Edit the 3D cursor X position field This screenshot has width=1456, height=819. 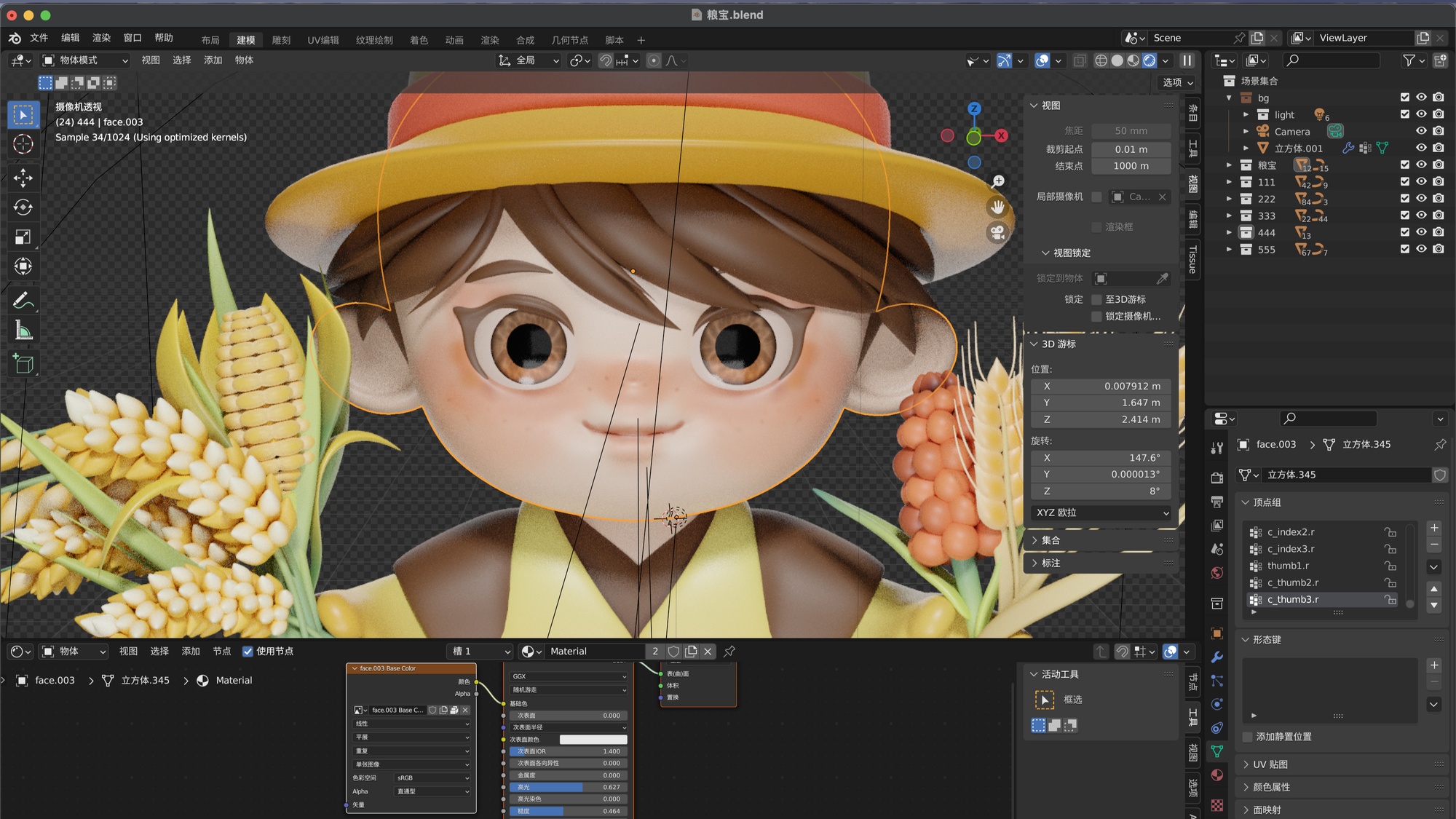1101,386
